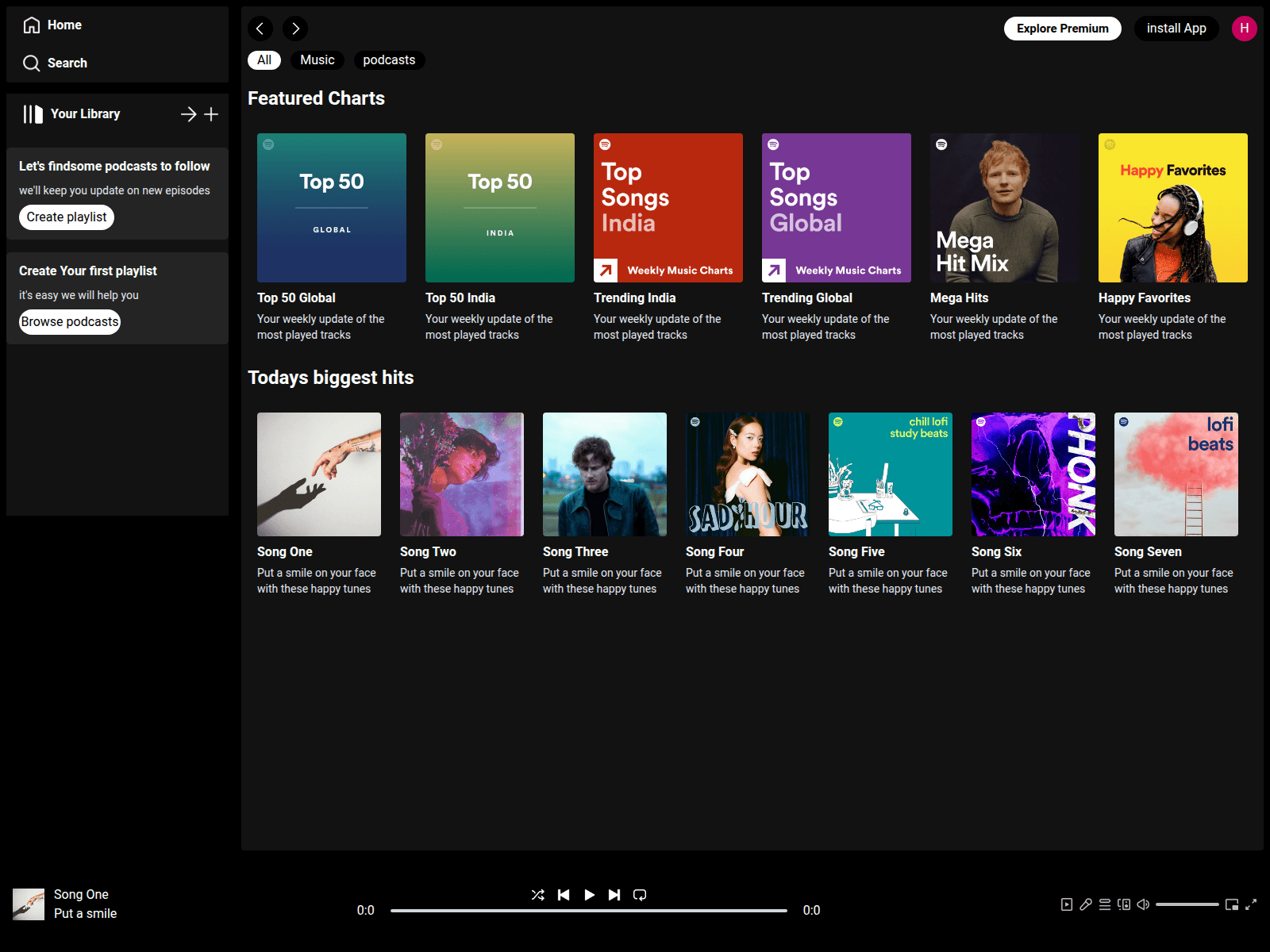Toggle shuffle playback

pyautogui.click(x=538, y=895)
